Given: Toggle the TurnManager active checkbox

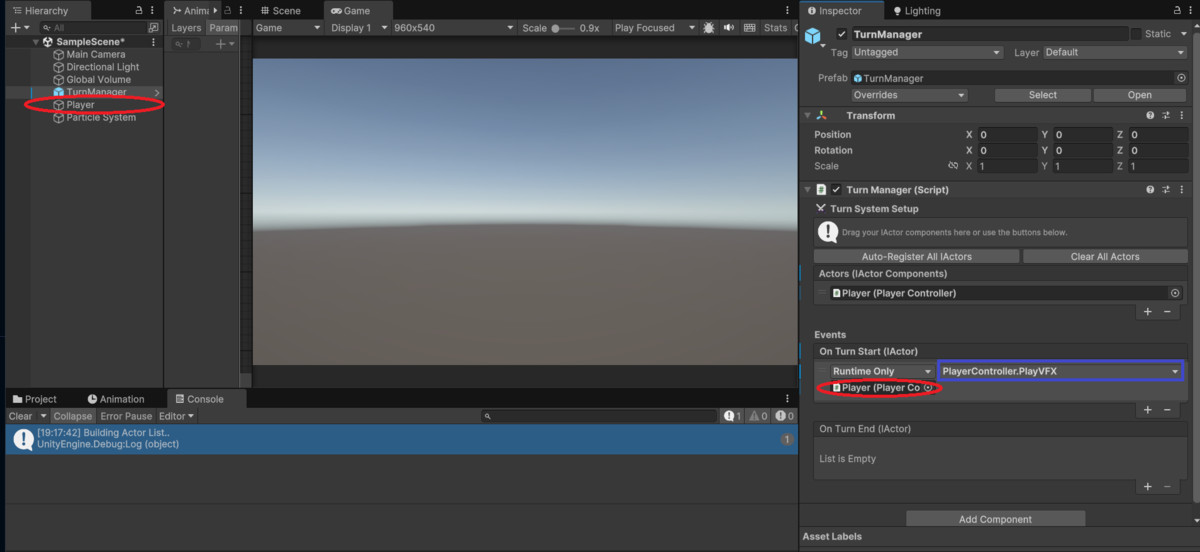Looking at the screenshot, I should 842,34.
